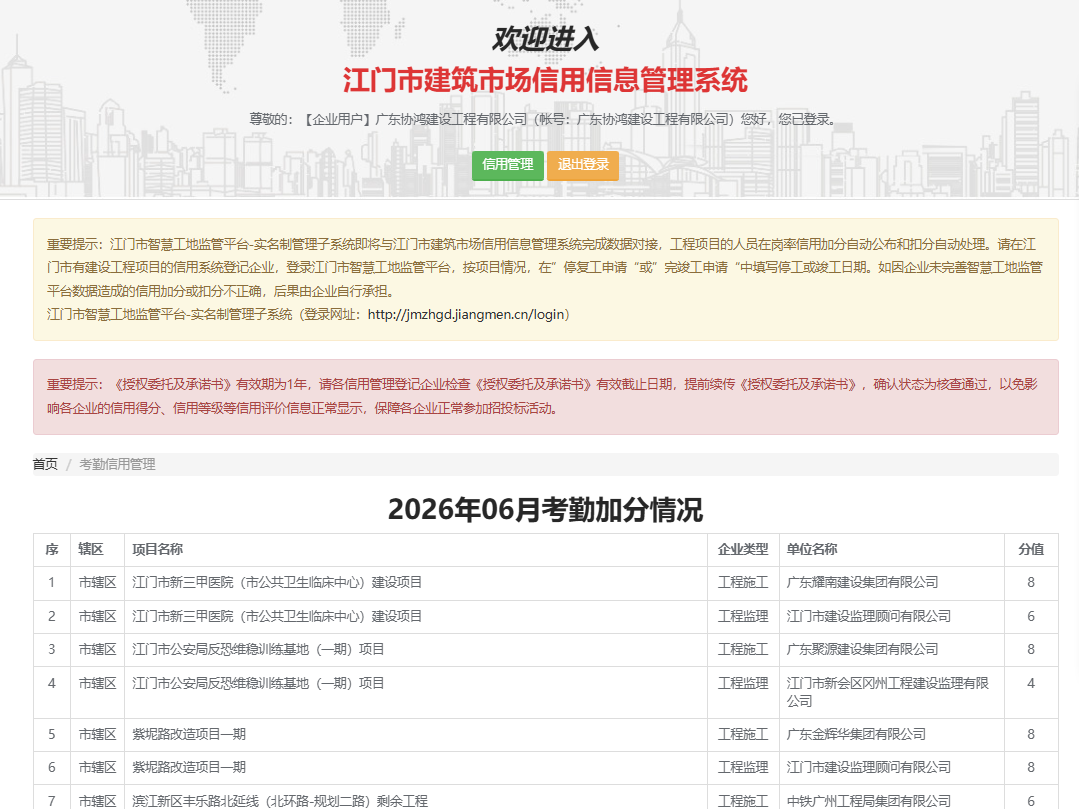Click the green 信用管理 button
This screenshot has height=809, width=1079.
(x=508, y=165)
